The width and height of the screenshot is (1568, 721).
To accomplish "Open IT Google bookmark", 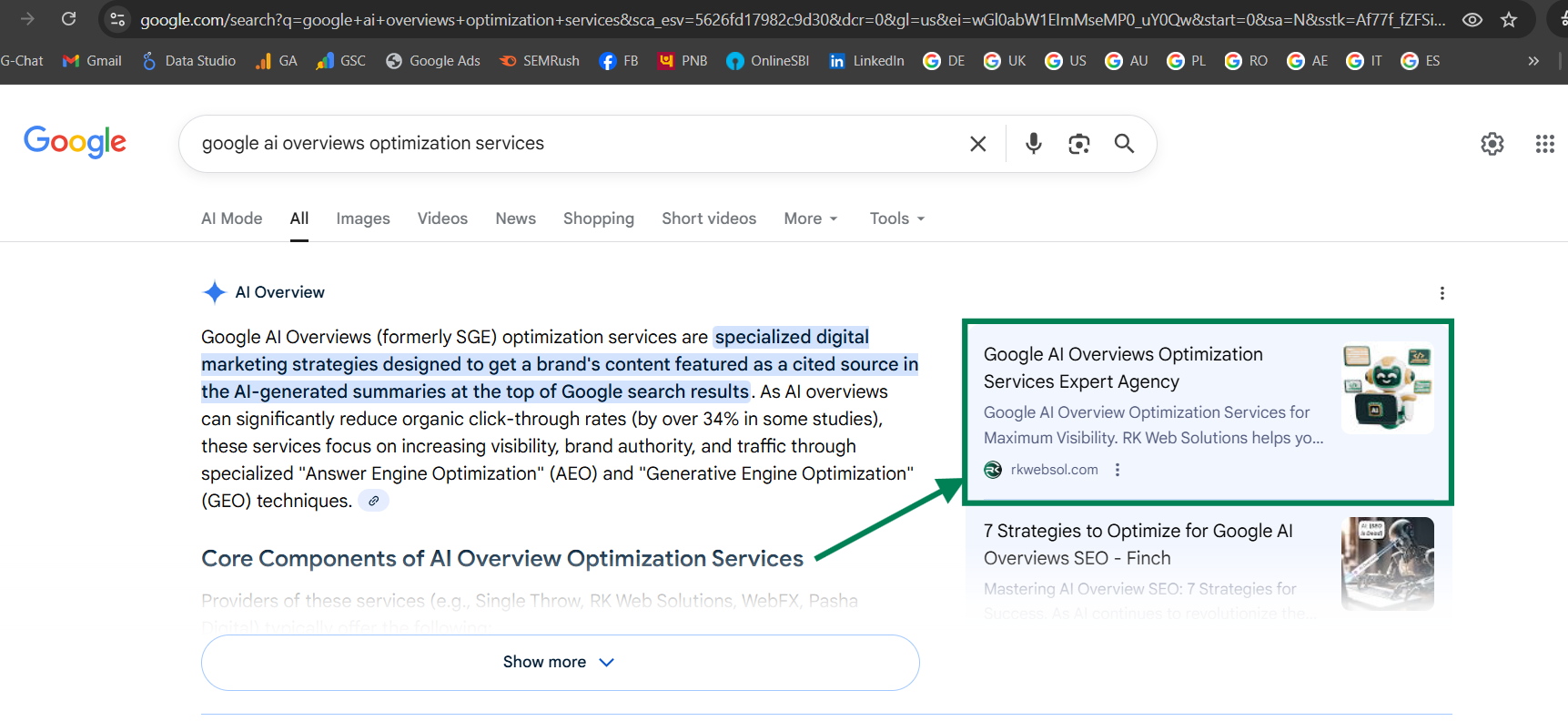I will pyautogui.click(x=1364, y=61).
